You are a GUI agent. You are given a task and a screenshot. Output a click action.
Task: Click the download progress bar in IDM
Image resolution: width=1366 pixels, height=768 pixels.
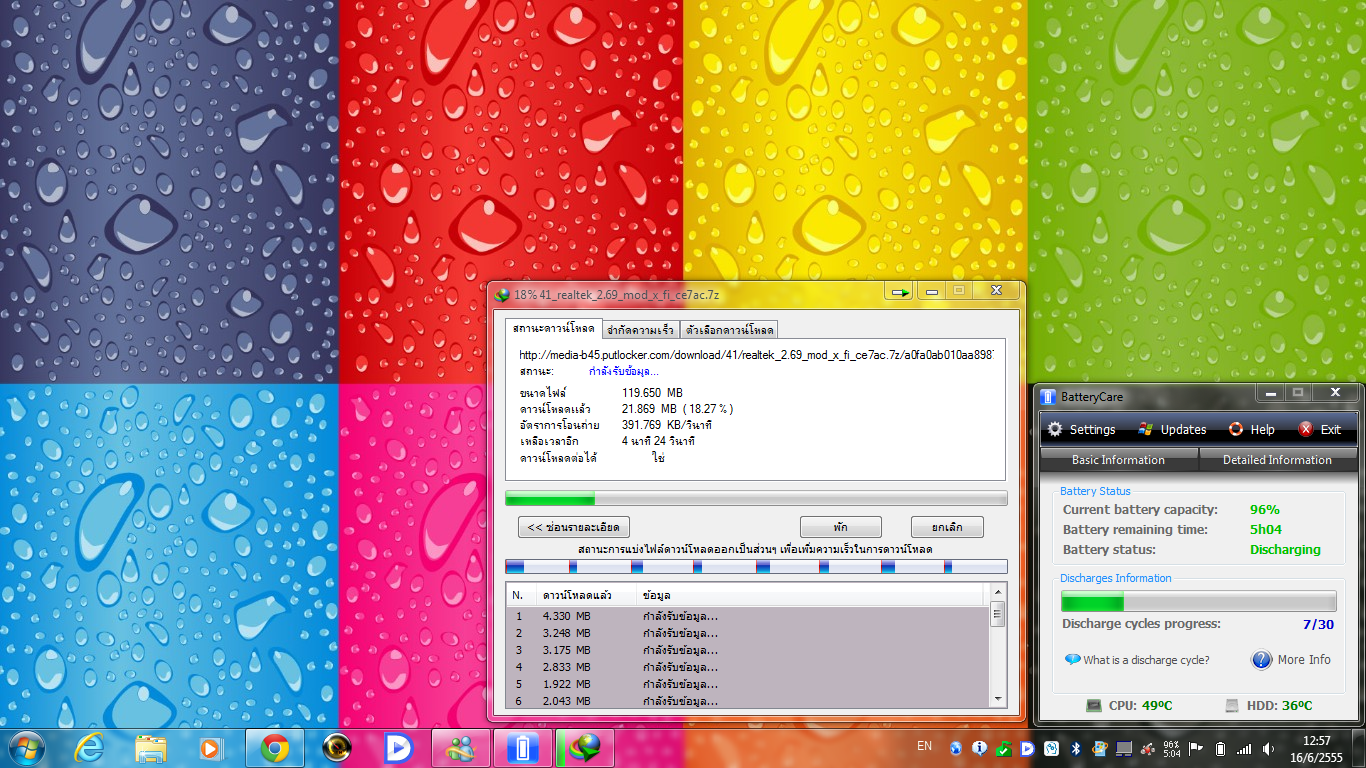coord(756,498)
